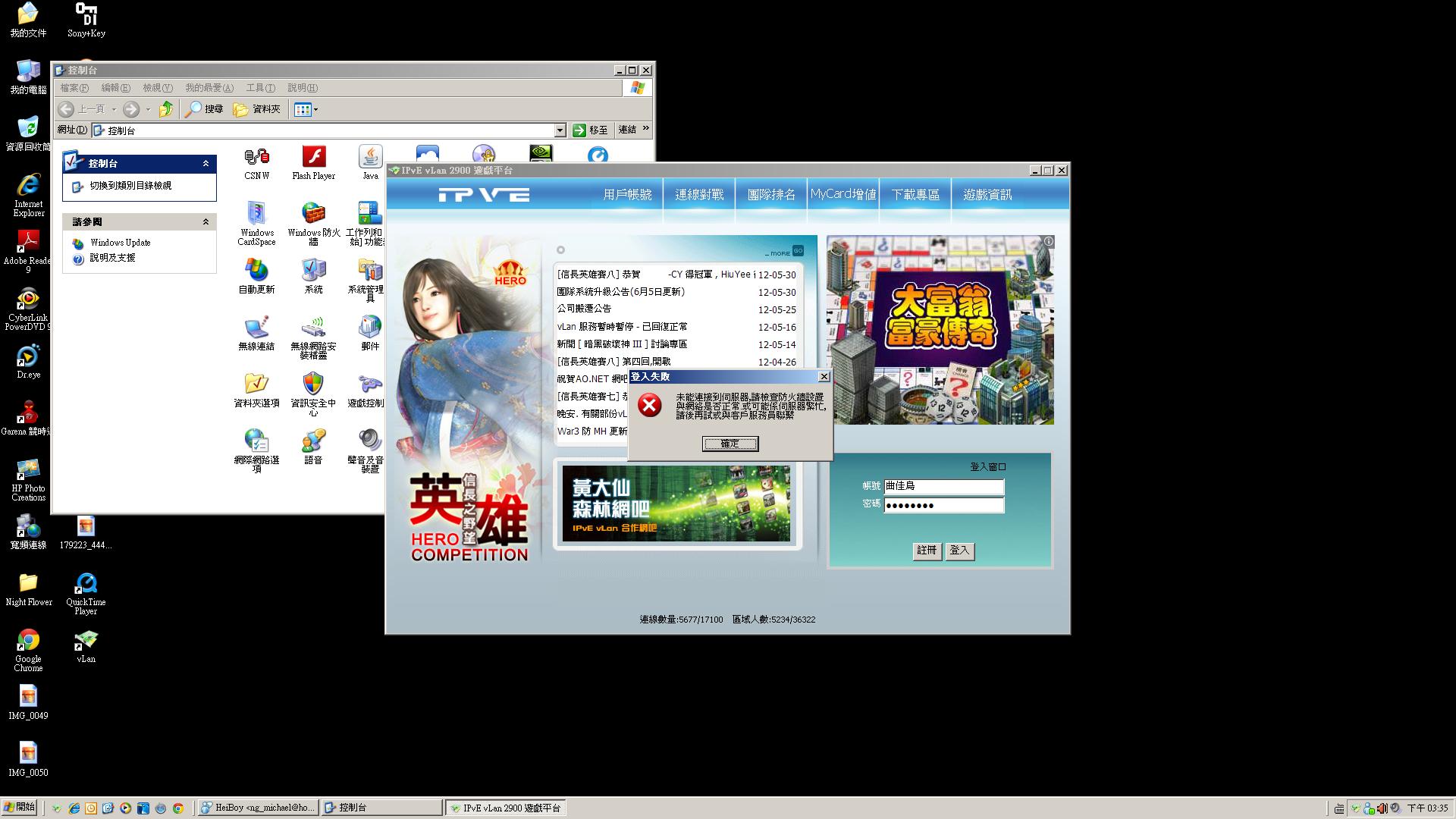Click the 帳號 account input field
The image size is (1456, 819).
(943, 486)
